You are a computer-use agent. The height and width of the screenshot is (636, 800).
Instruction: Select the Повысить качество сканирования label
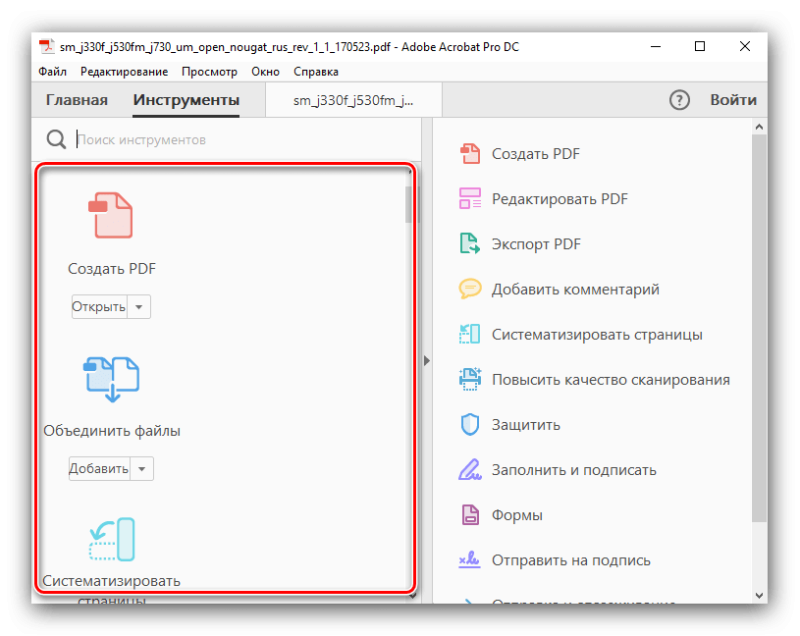tap(611, 379)
